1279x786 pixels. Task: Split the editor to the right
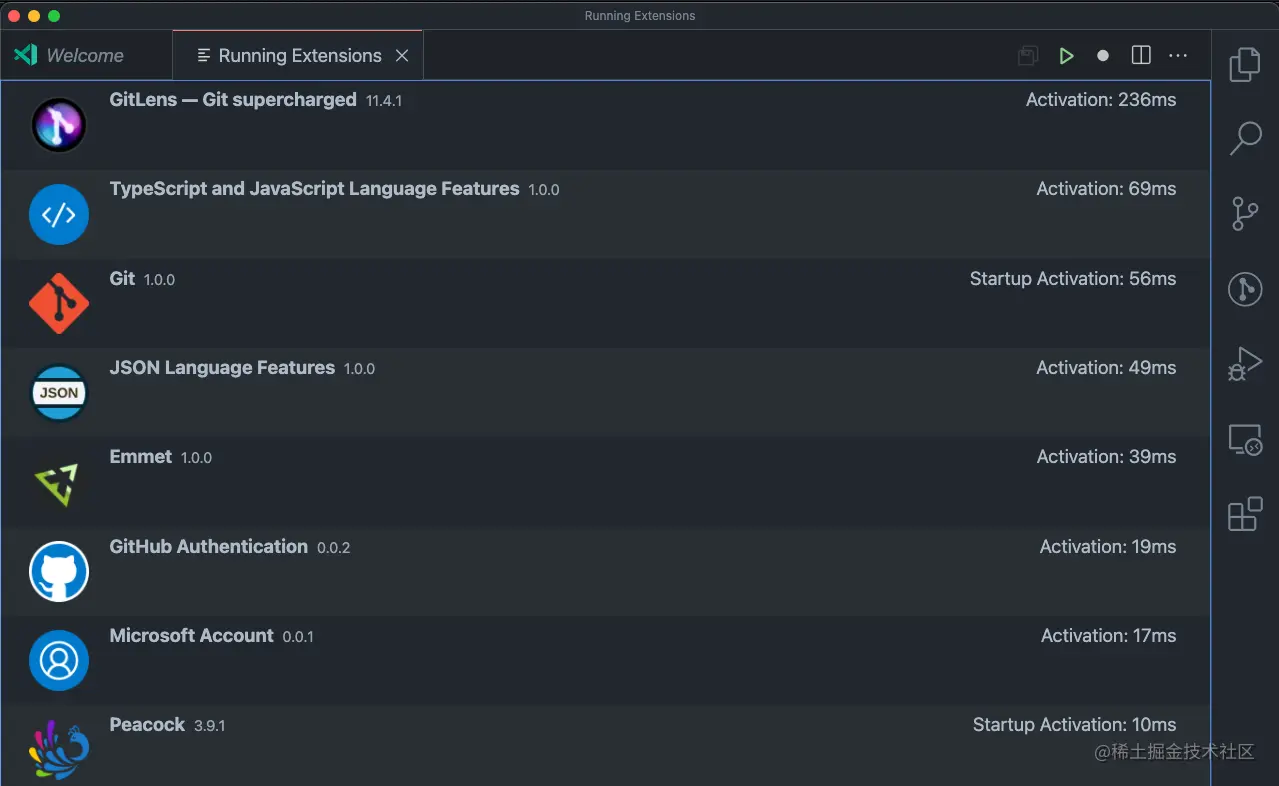(x=1141, y=56)
